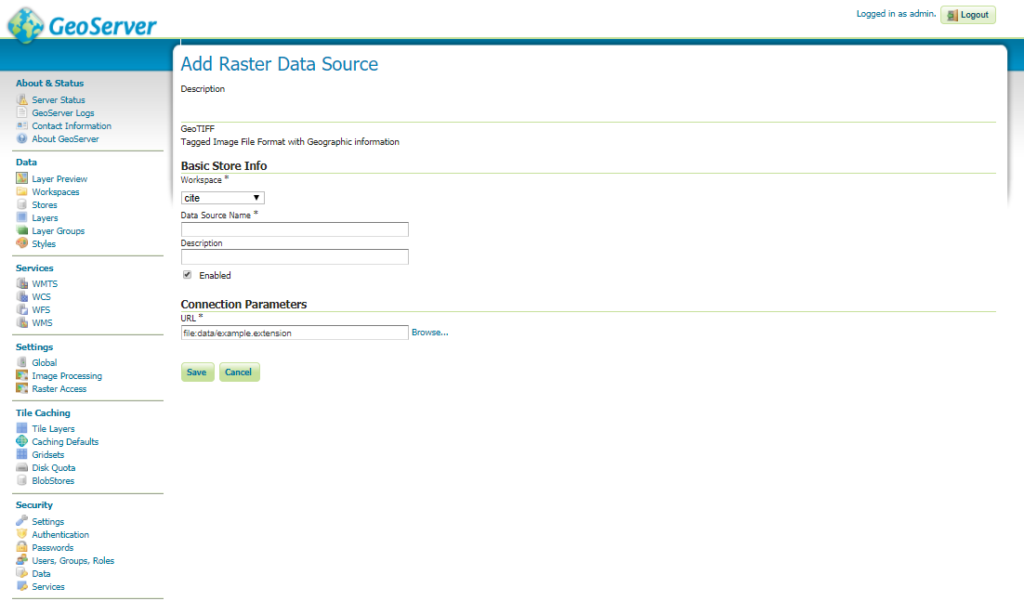Select a workspace from the cite combobox
Viewport: 1024px width, 601px height.
222,197
